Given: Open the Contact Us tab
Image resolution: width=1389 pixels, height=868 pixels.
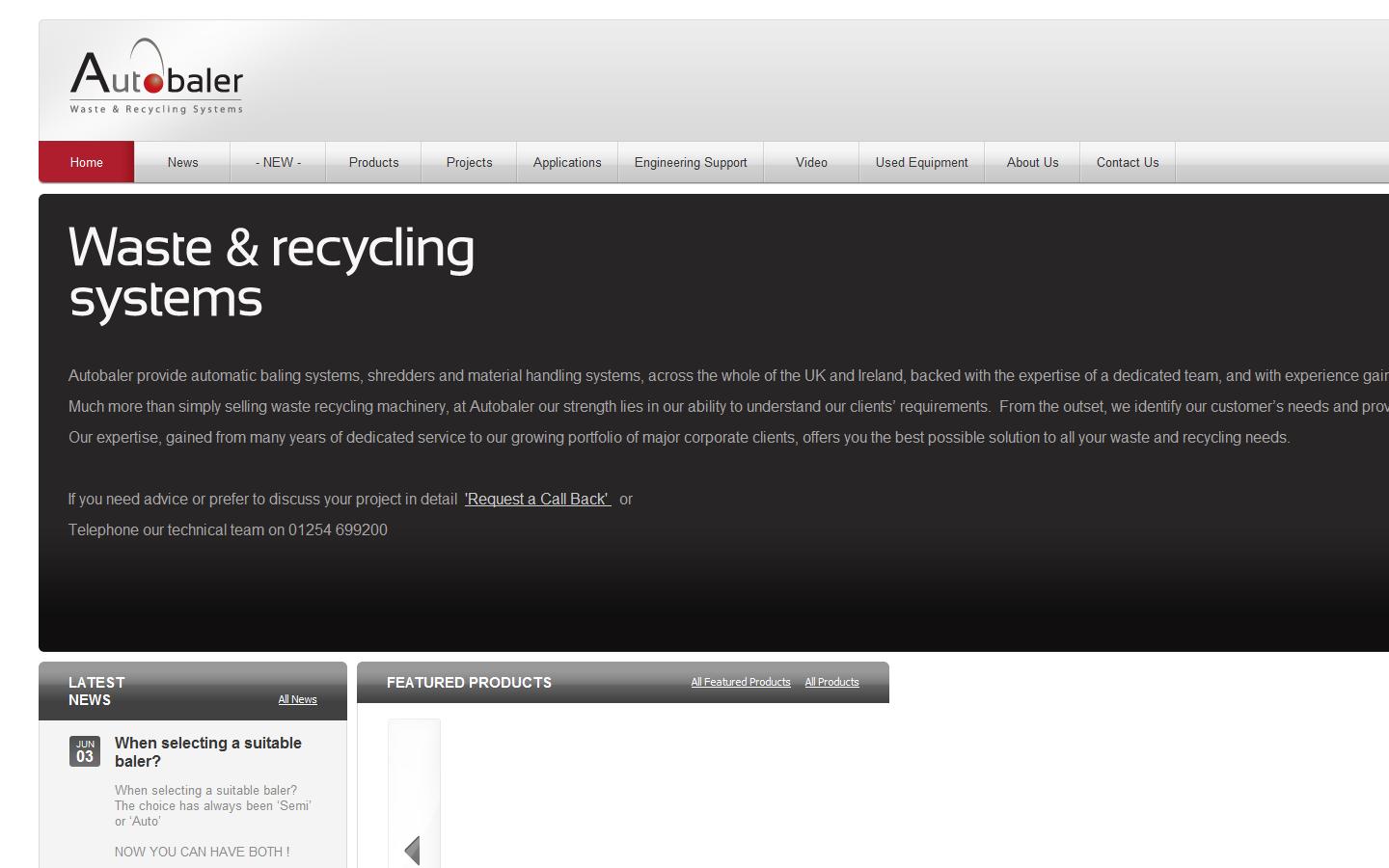Looking at the screenshot, I should point(1128,162).
